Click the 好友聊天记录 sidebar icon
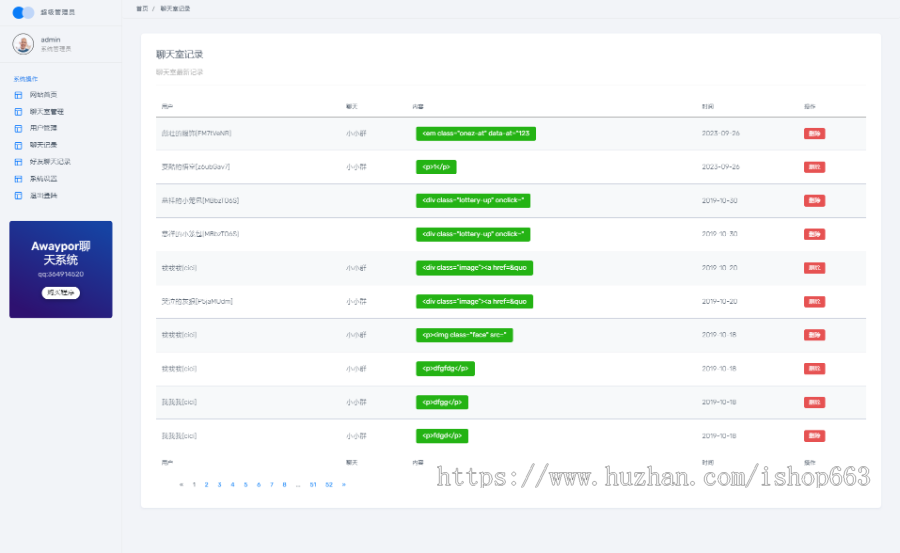 coord(18,162)
